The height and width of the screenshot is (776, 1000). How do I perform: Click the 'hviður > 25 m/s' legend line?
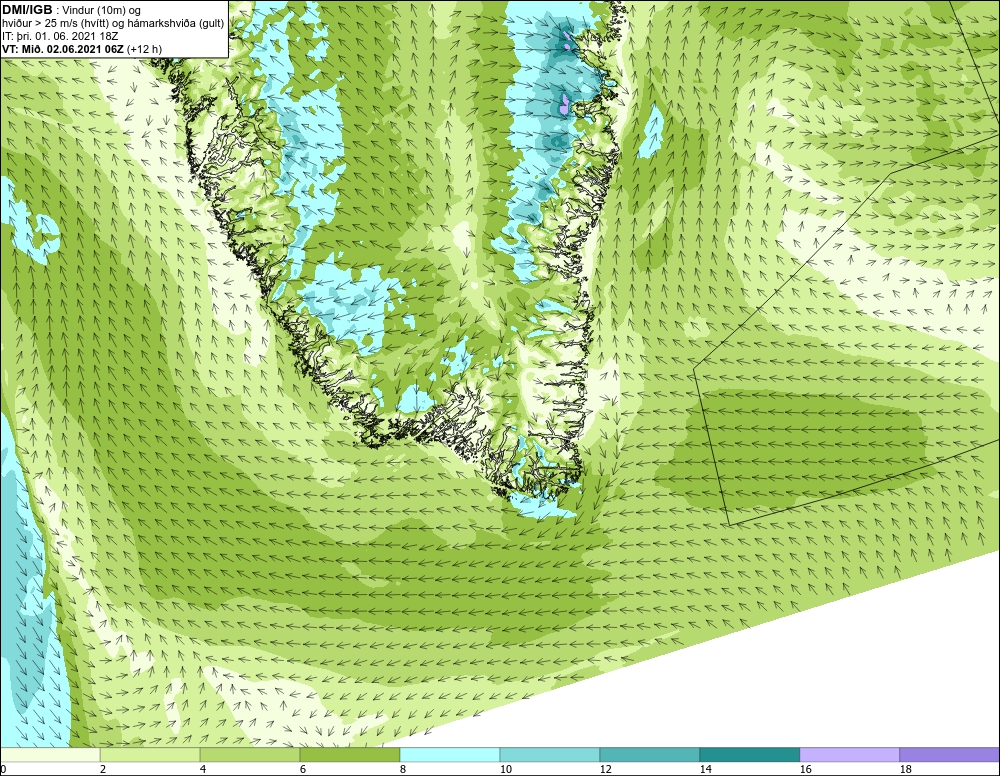(113, 24)
